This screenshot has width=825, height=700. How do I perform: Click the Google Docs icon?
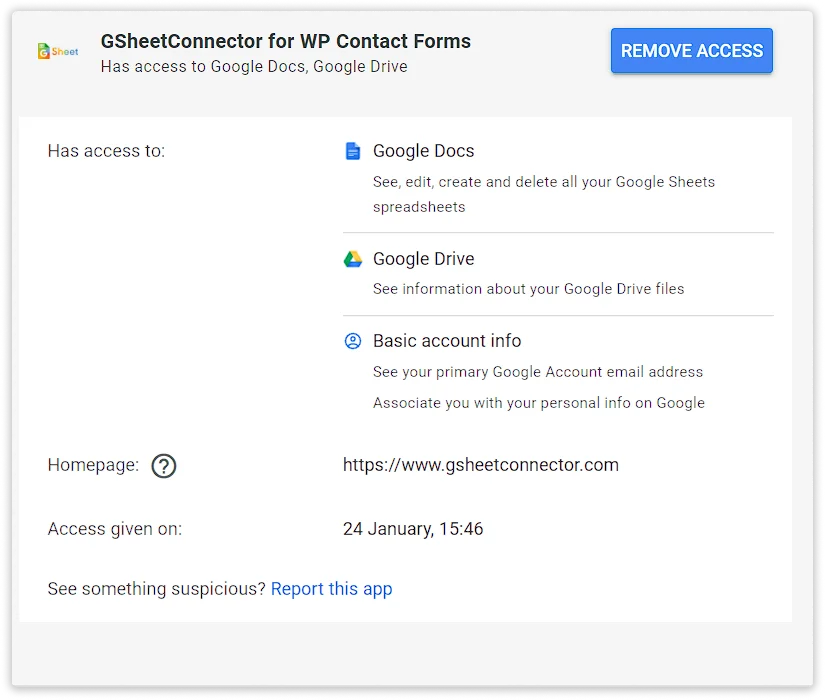point(352,151)
